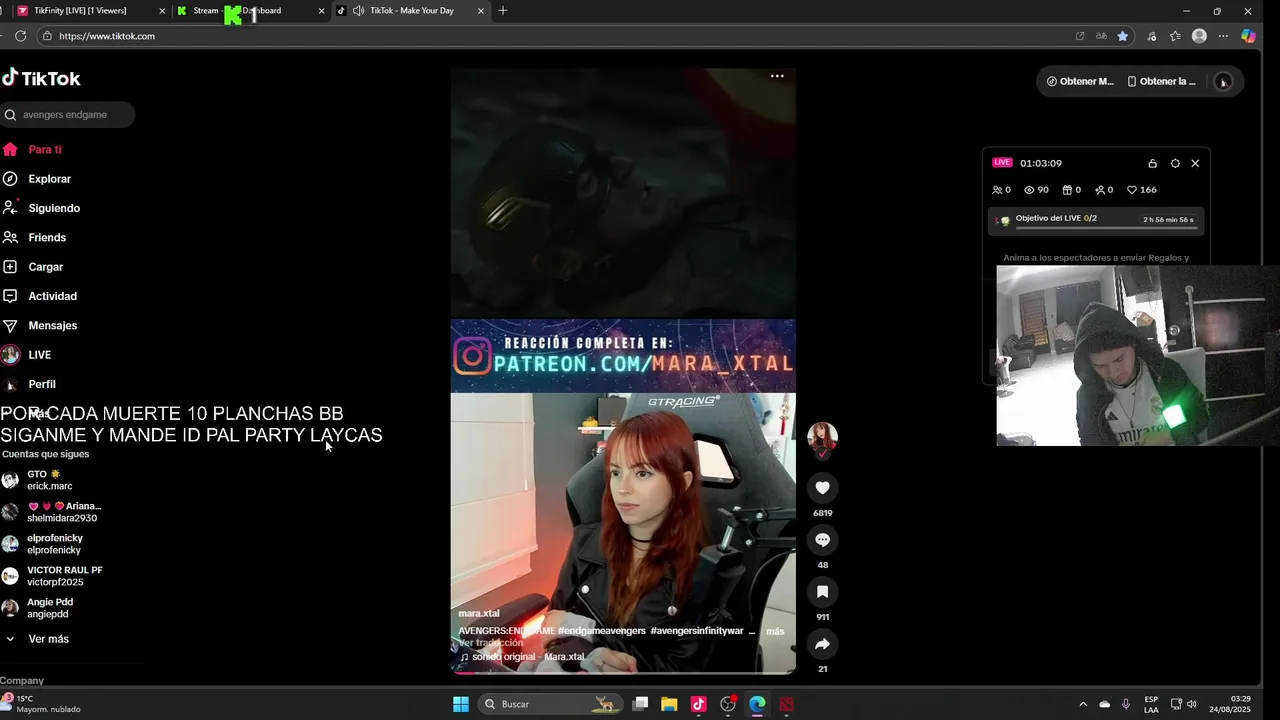Click the Edge icon in the taskbar
The image size is (1280, 720).
point(757,704)
